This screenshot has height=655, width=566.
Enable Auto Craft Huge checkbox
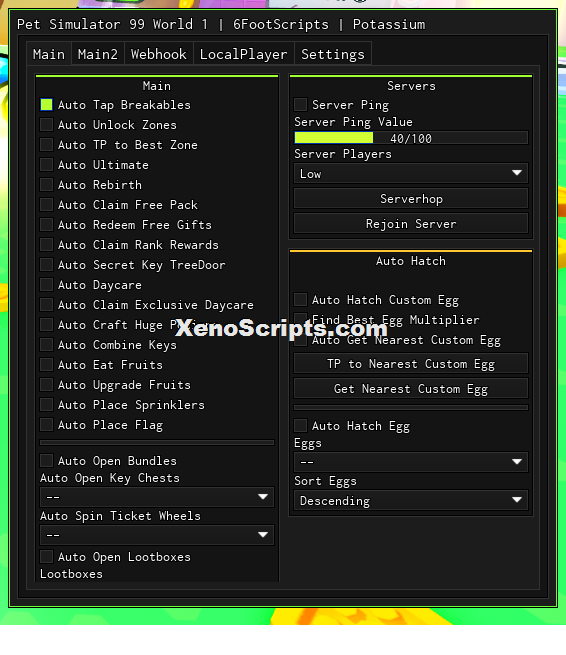coord(46,325)
